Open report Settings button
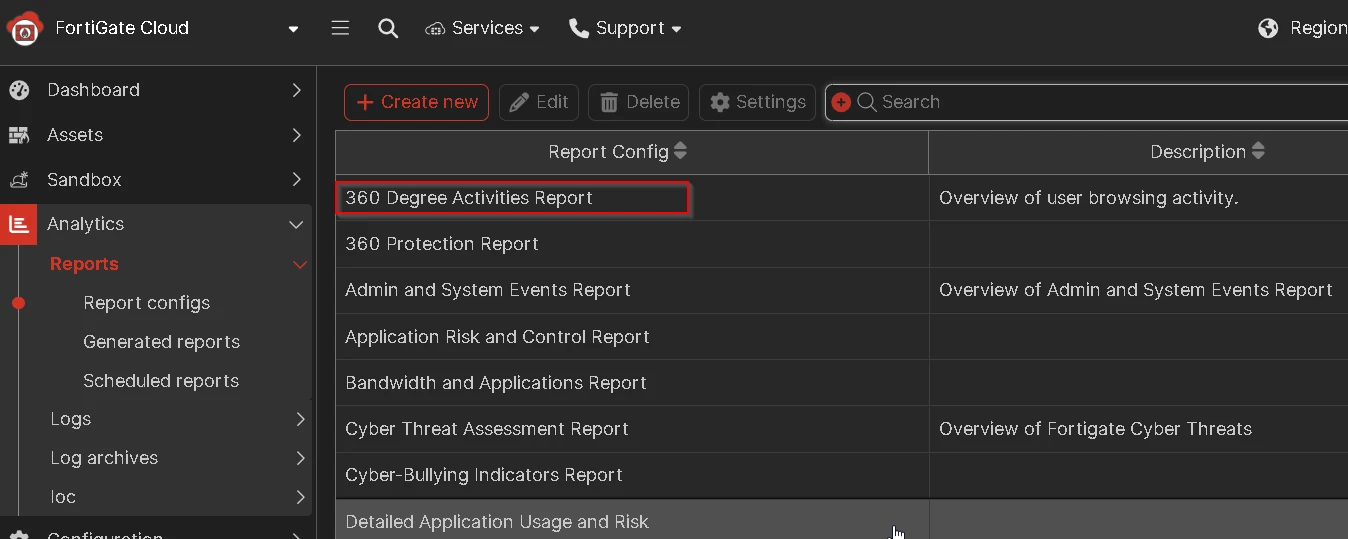 coord(757,102)
